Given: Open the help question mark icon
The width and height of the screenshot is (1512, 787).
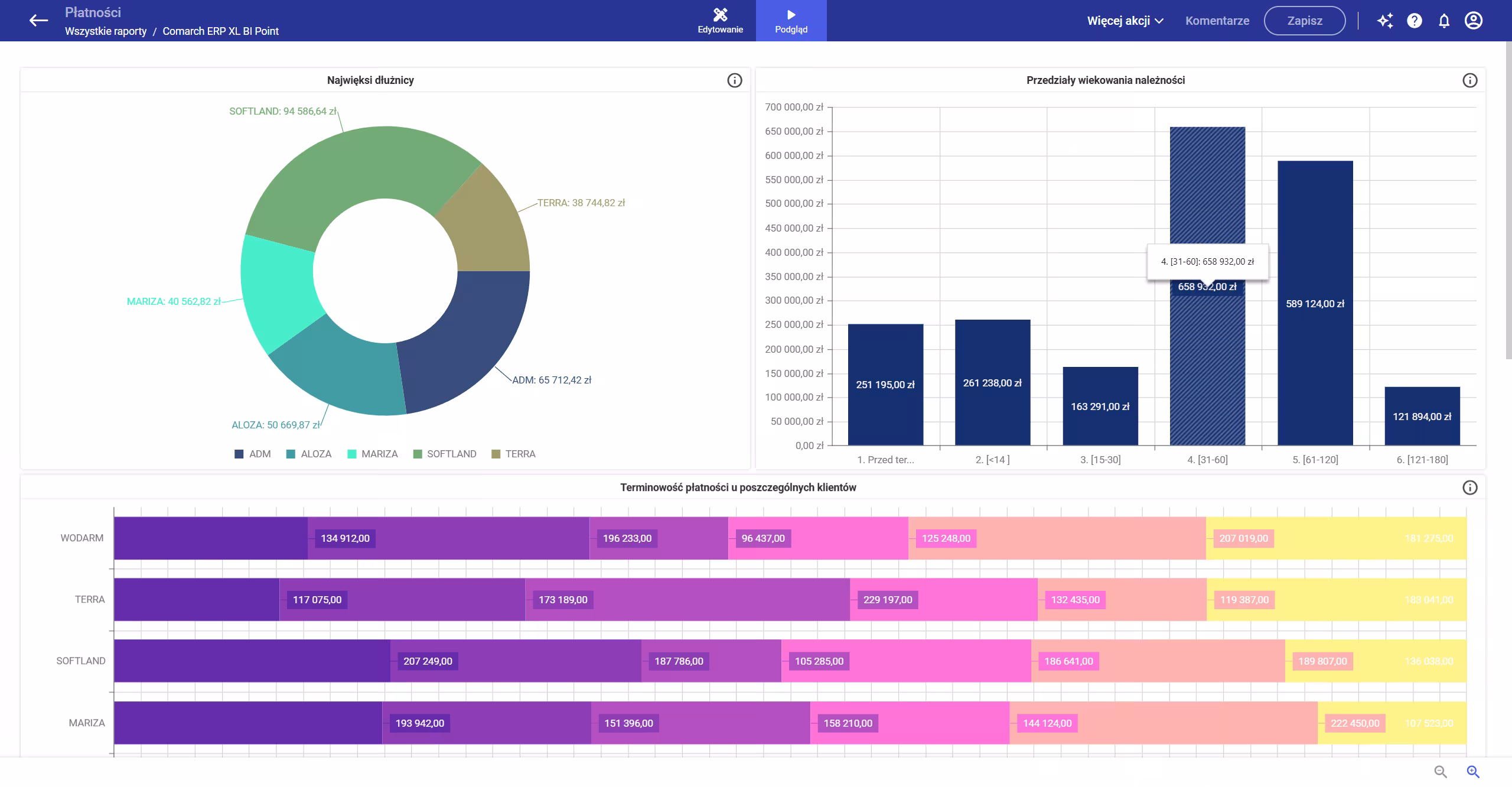Looking at the screenshot, I should tap(1415, 21).
